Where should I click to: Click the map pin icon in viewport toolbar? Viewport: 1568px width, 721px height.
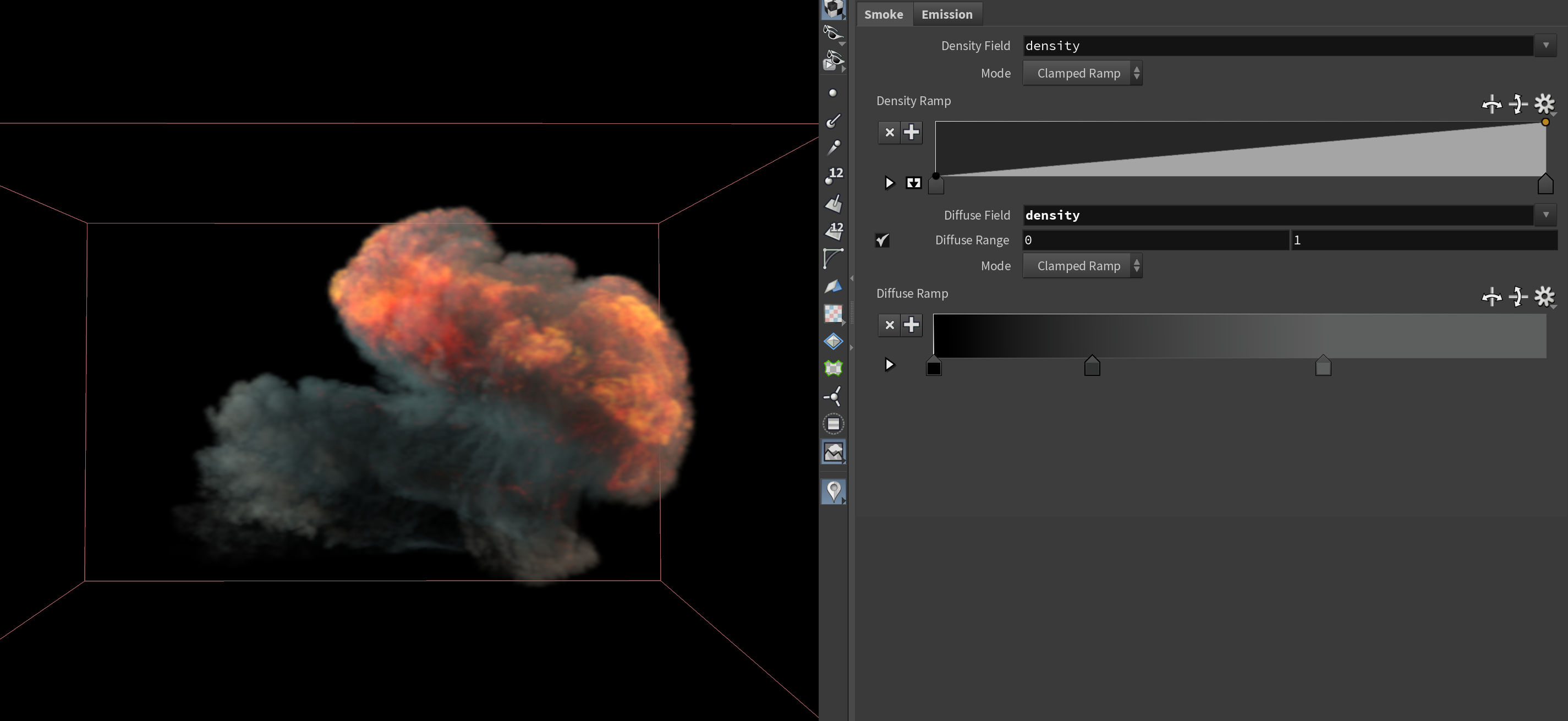[x=834, y=491]
